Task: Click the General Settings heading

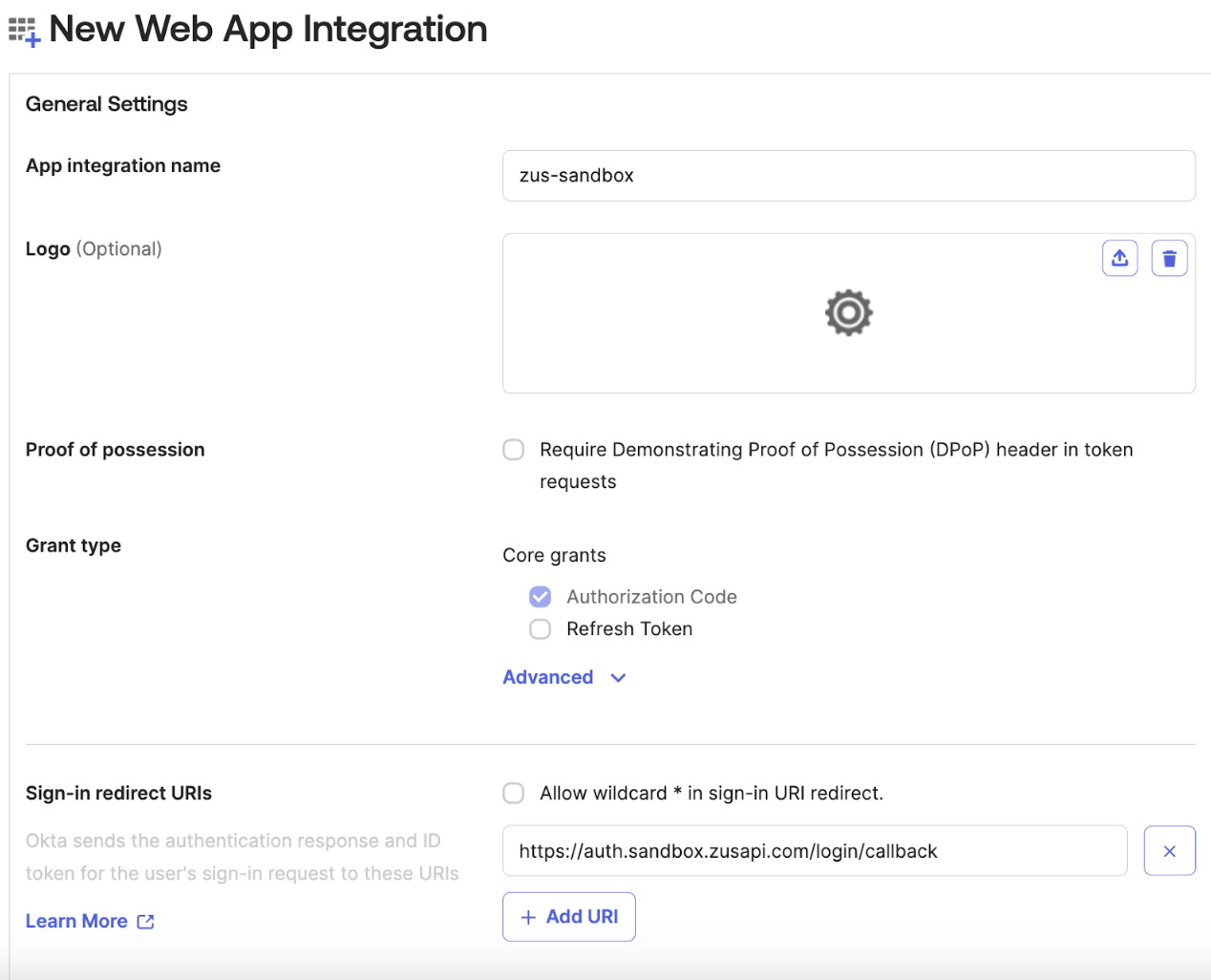Action: [x=107, y=104]
